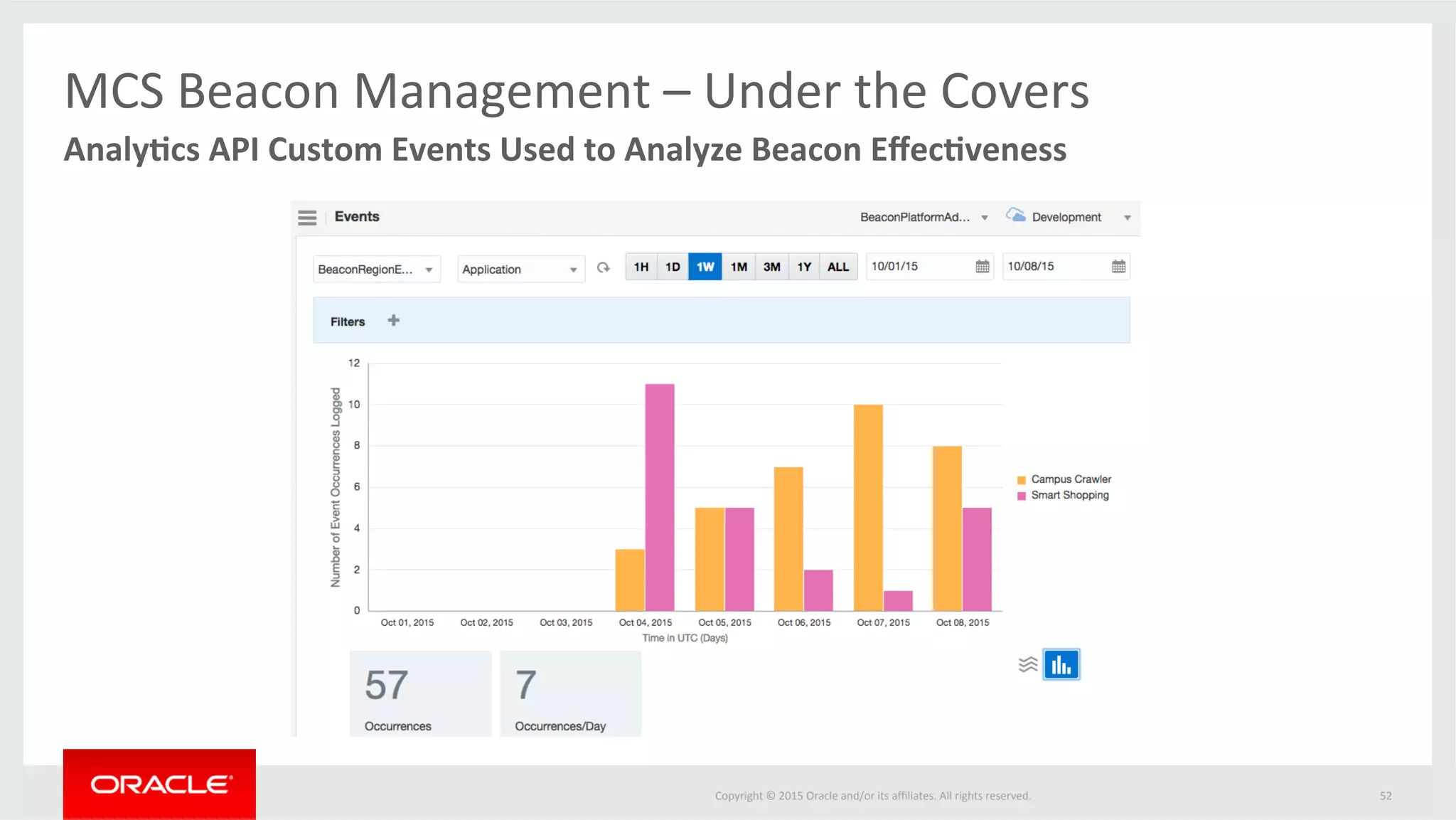Click the Campus Crawler Oct 06 bar
This screenshot has height=820, width=1456.
pyautogui.click(x=788, y=538)
